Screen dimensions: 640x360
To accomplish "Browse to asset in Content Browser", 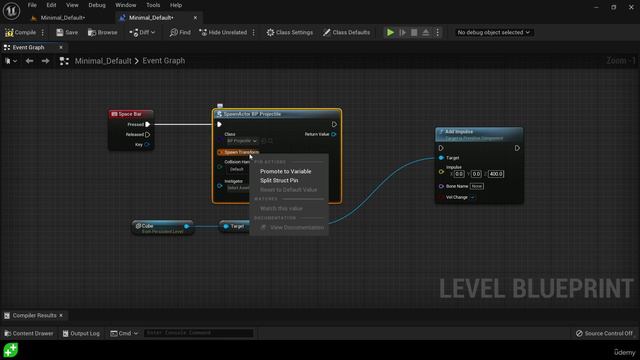I will (102, 32).
